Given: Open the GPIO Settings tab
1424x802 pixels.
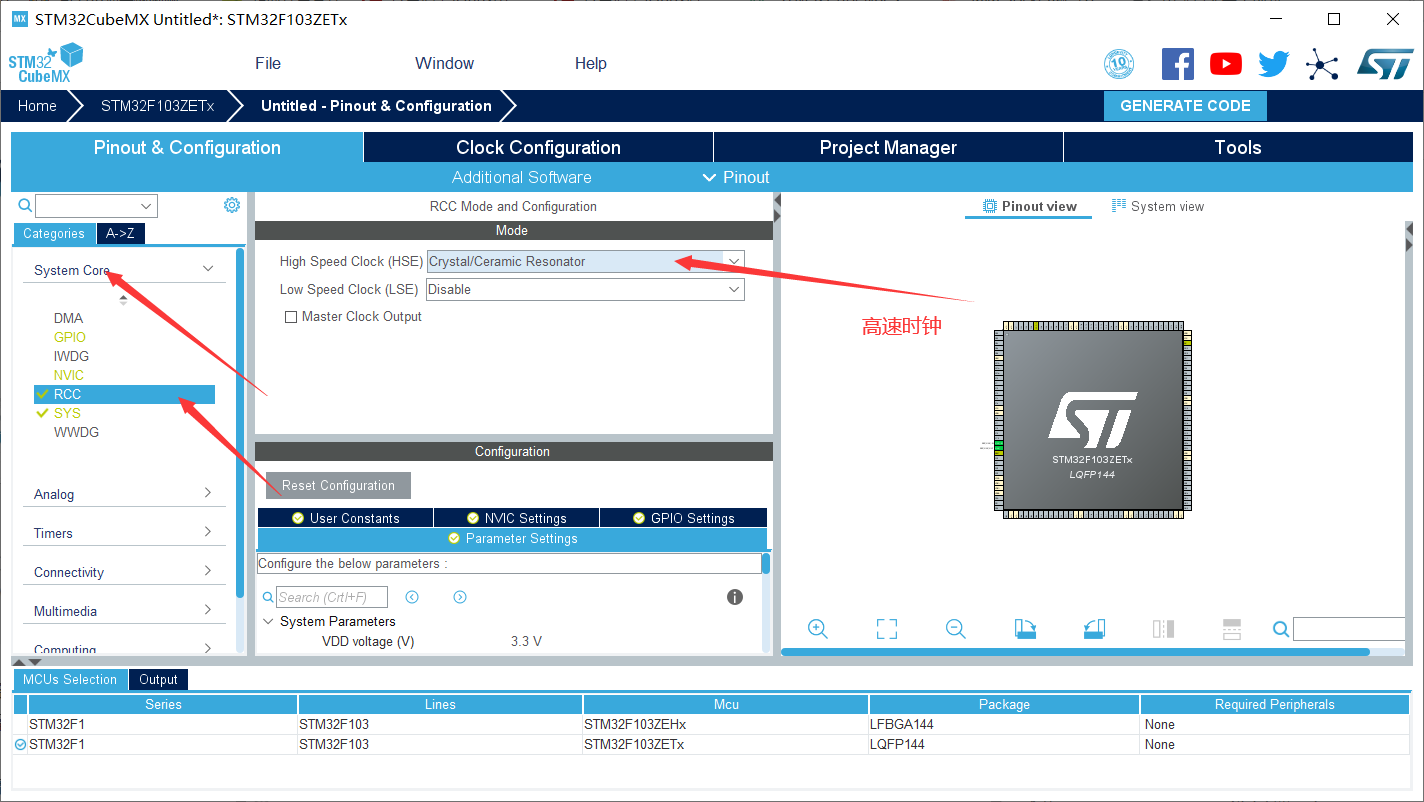Looking at the screenshot, I should (683, 518).
